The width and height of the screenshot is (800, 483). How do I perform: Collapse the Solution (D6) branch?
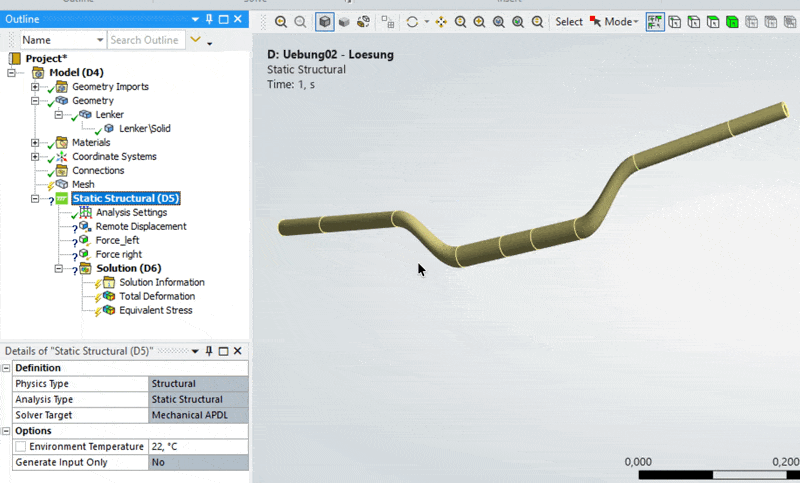[59, 269]
